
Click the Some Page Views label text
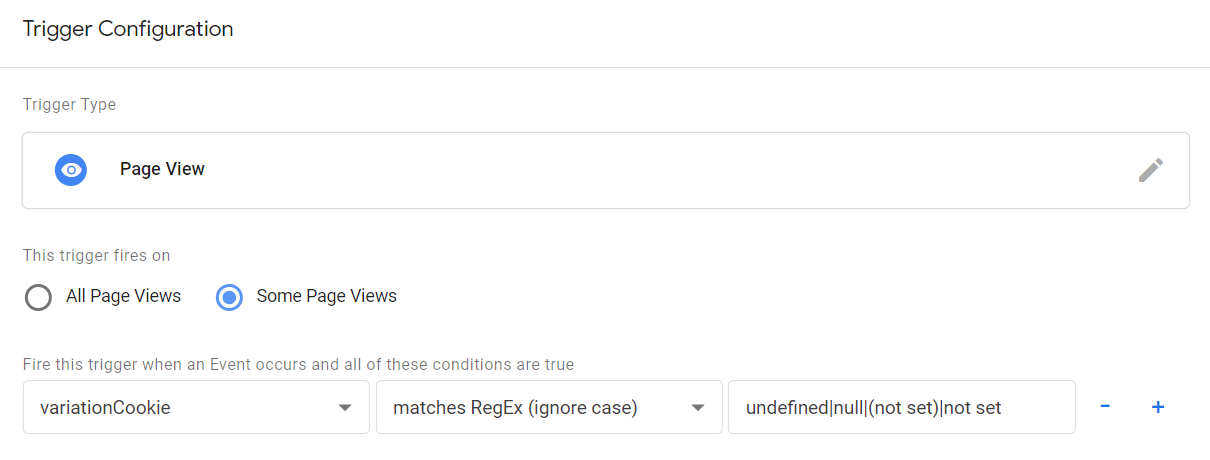327,296
